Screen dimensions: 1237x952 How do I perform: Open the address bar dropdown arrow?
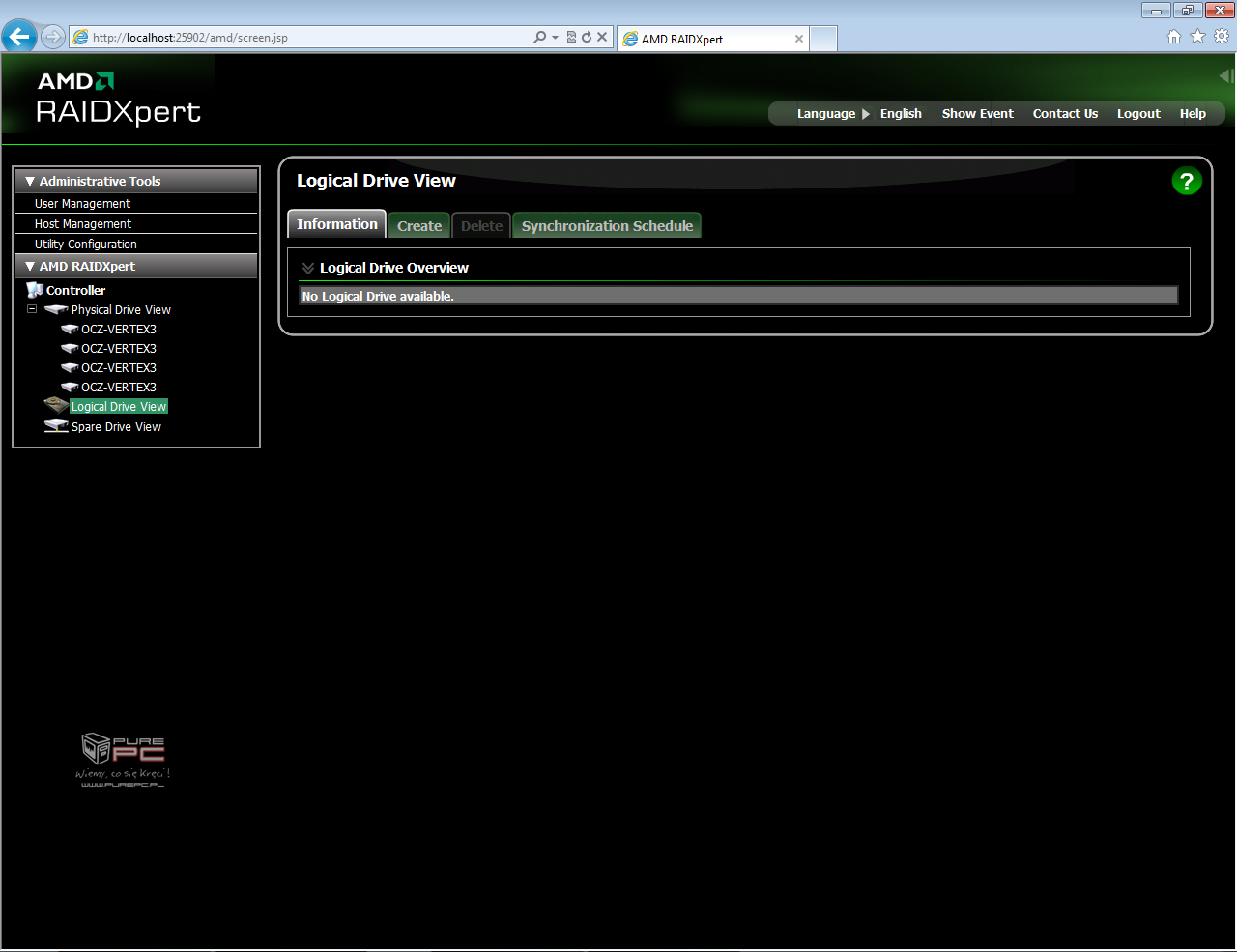coord(555,38)
